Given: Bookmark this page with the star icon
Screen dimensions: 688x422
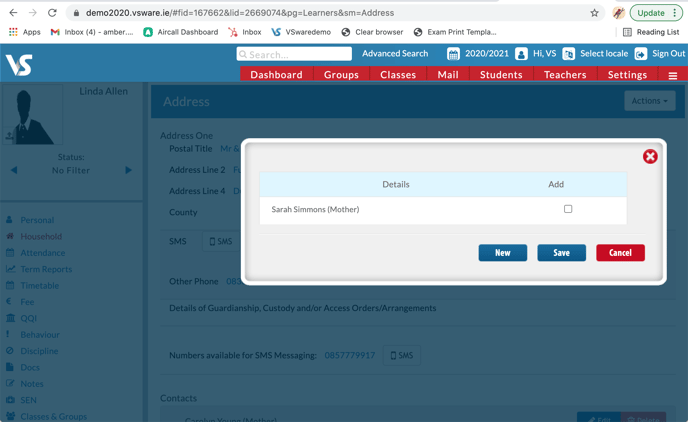Looking at the screenshot, I should coord(594,13).
